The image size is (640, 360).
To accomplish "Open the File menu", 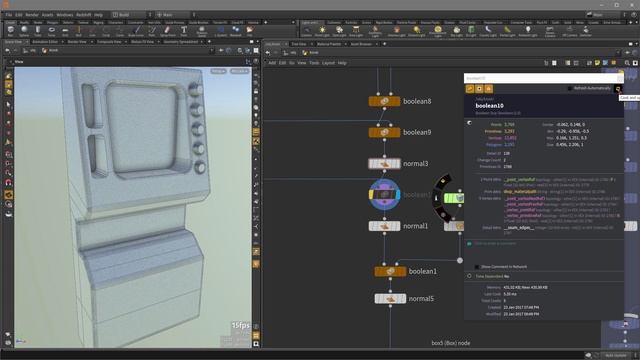I will point(9,15).
